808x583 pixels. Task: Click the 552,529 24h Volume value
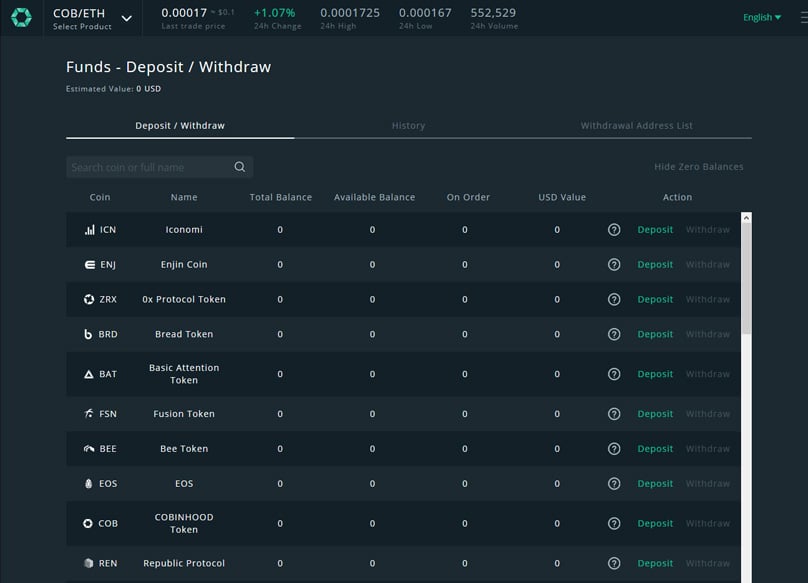coord(493,12)
